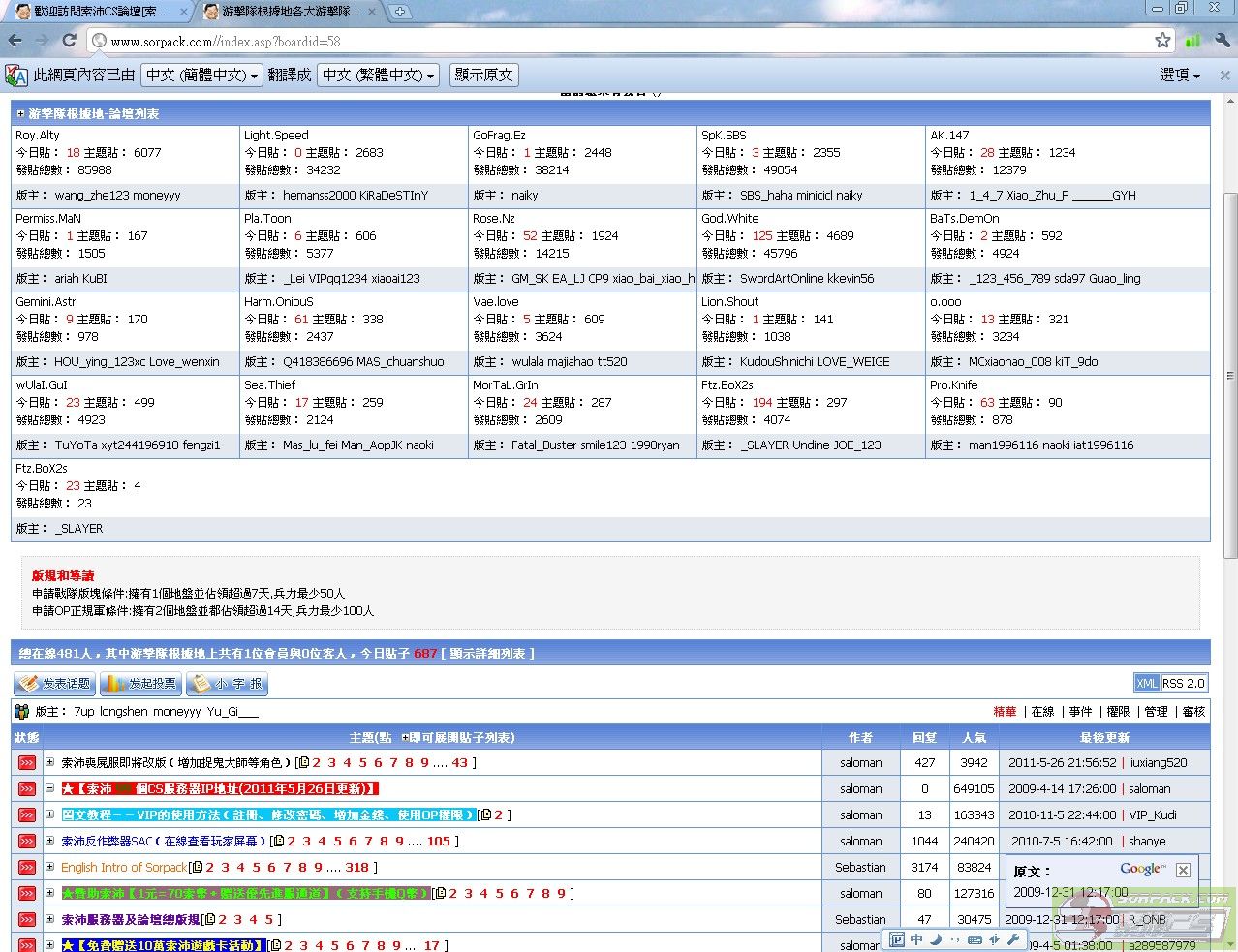The height and width of the screenshot is (952, 1238).
Task: Open the 小字报 bulletin button
Action: pyautogui.click(x=227, y=684)
